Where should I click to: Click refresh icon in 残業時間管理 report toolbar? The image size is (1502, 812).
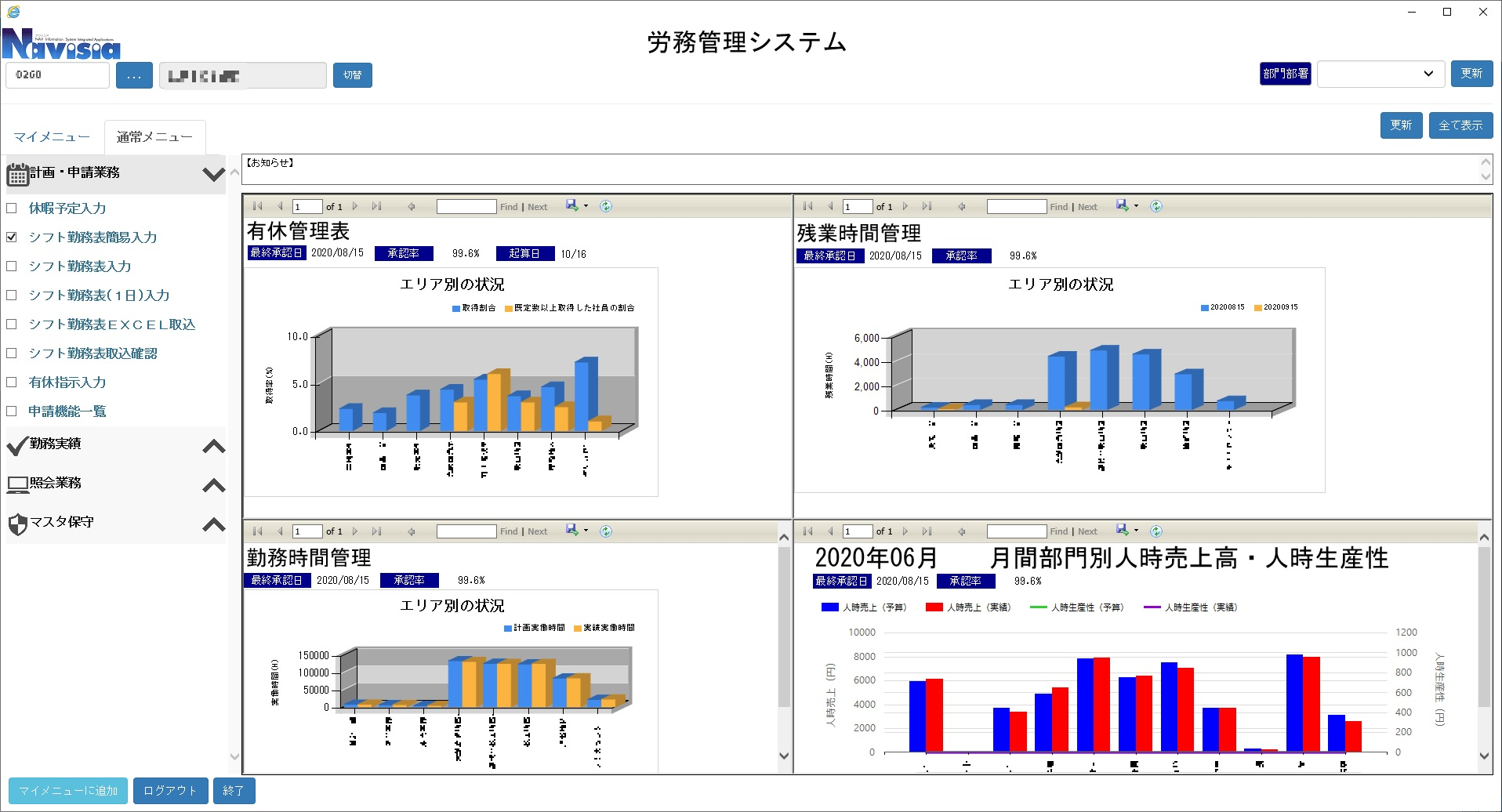1156,206
